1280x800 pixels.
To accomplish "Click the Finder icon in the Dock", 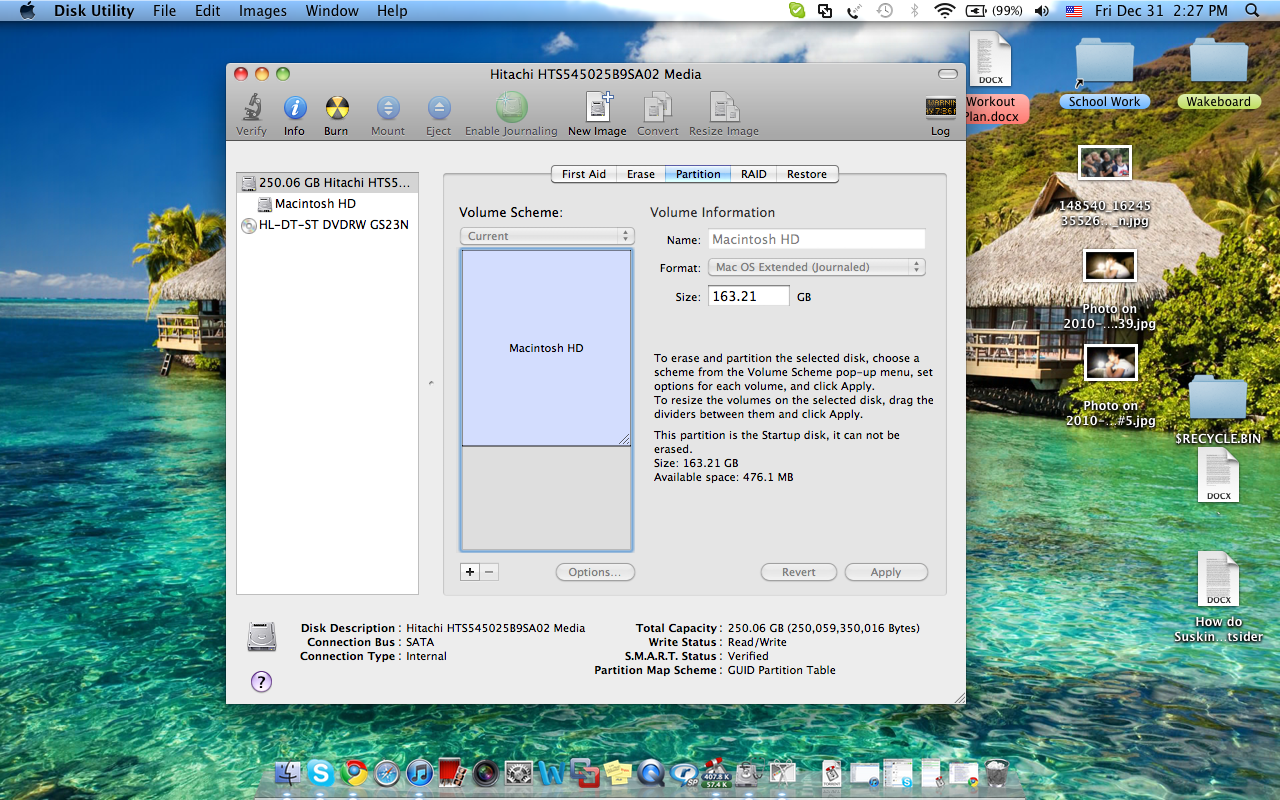I will (288, 772).
